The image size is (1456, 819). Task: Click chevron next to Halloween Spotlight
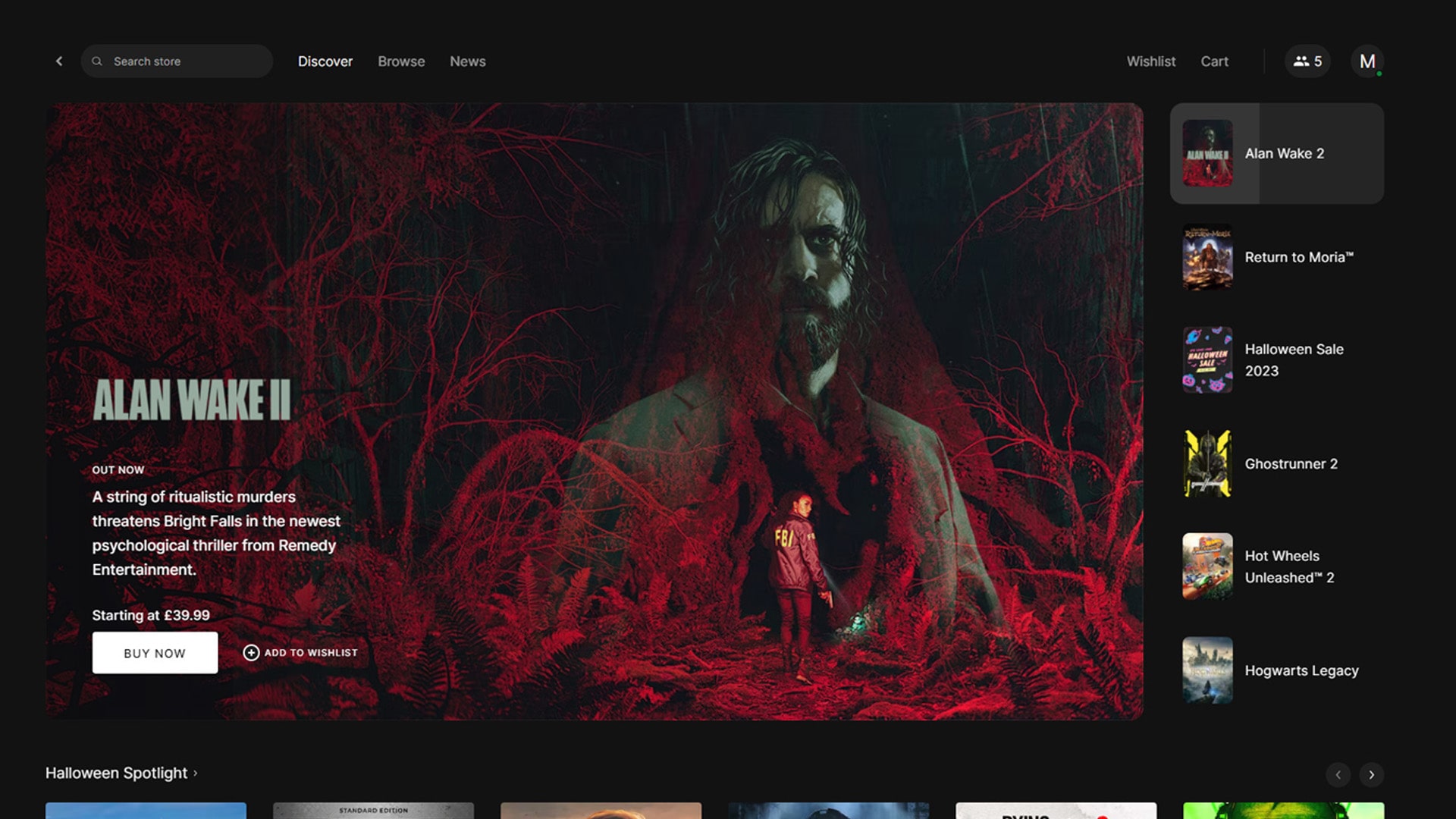(x=195, y=773)
